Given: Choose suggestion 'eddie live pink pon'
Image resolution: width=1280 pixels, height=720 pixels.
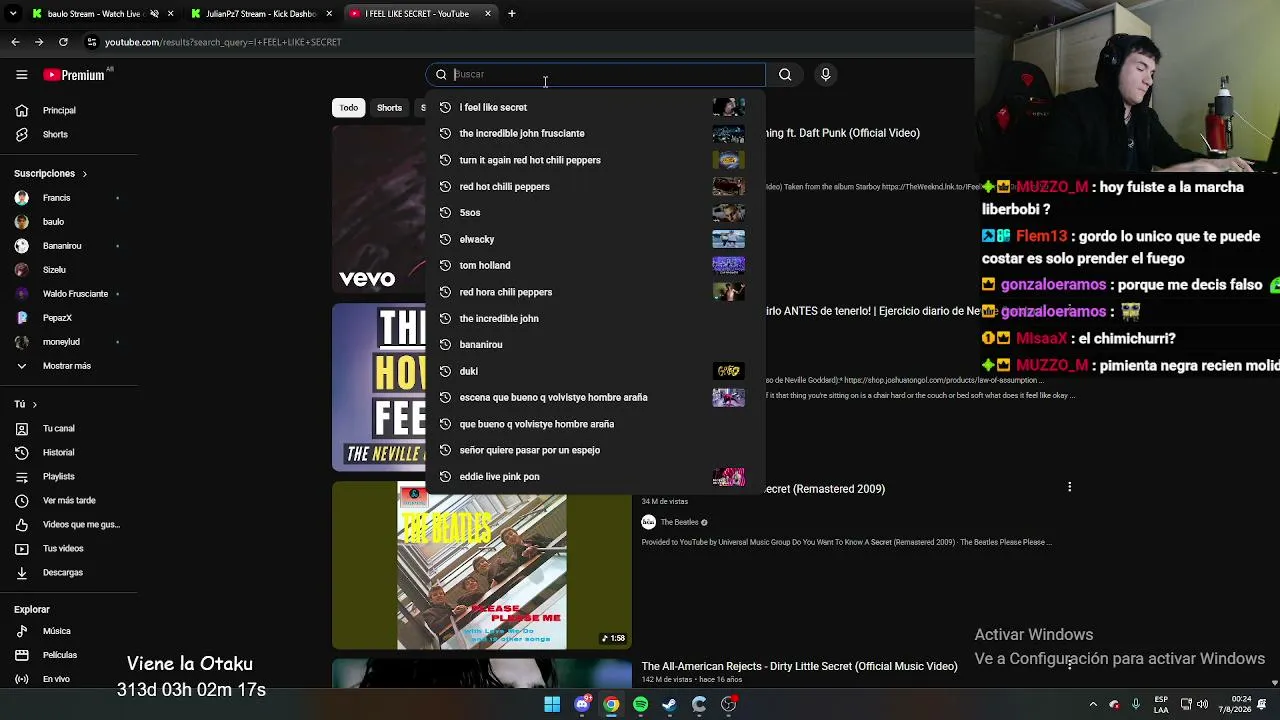Looking at the screenshot, I should point(595,476).
